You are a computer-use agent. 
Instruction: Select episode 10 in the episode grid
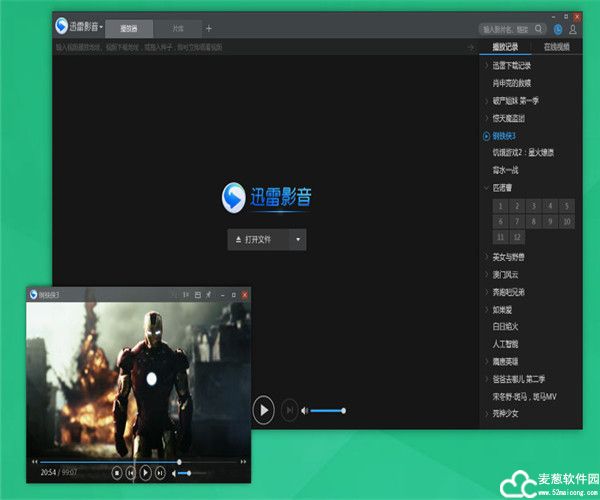[566, 221]
